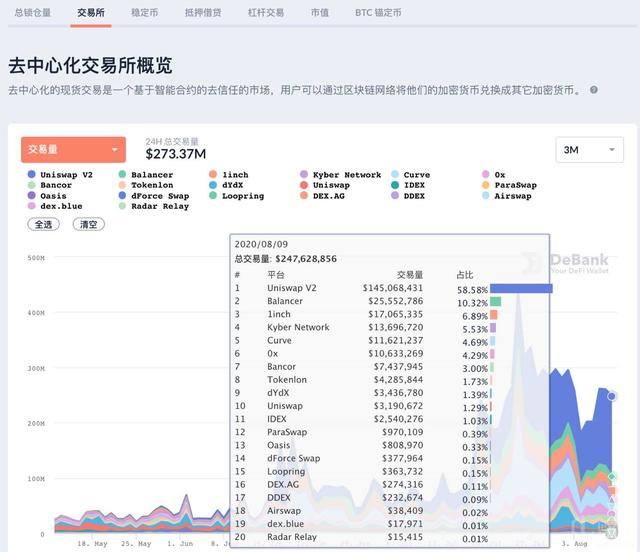
Task: Switch to the BTC 锚定币 tab
Action: click(378, 13)
